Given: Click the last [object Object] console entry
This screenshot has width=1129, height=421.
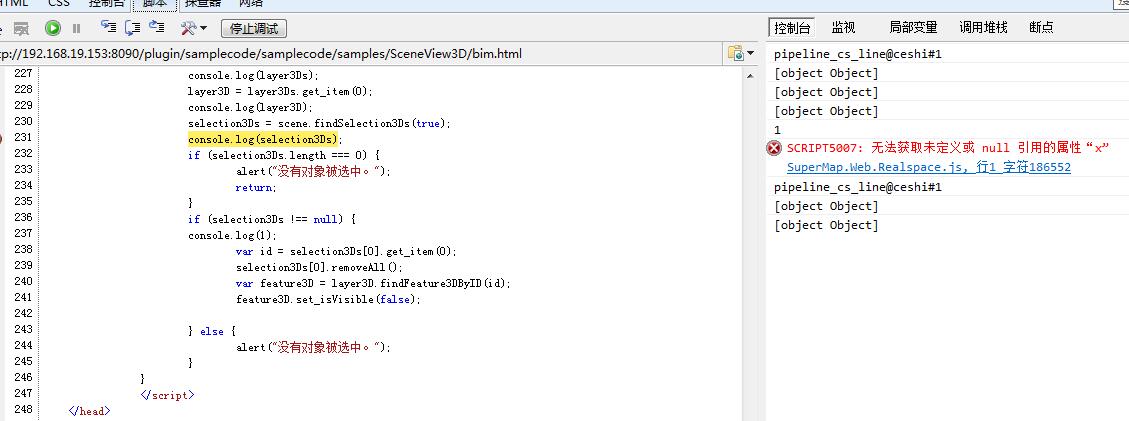Looking at the screenshot, I should point(826,225).
